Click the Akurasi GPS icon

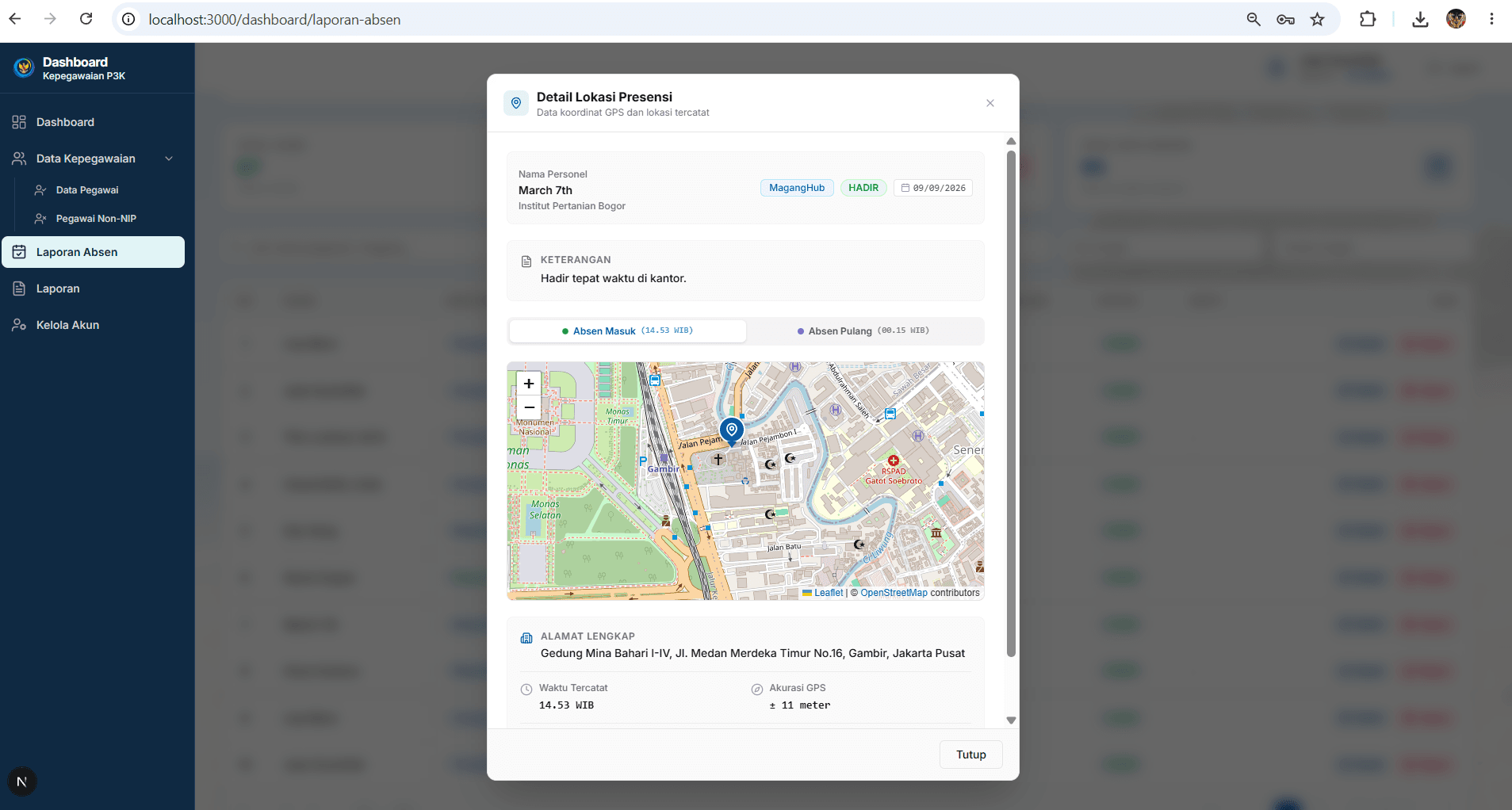pos(757,690)
